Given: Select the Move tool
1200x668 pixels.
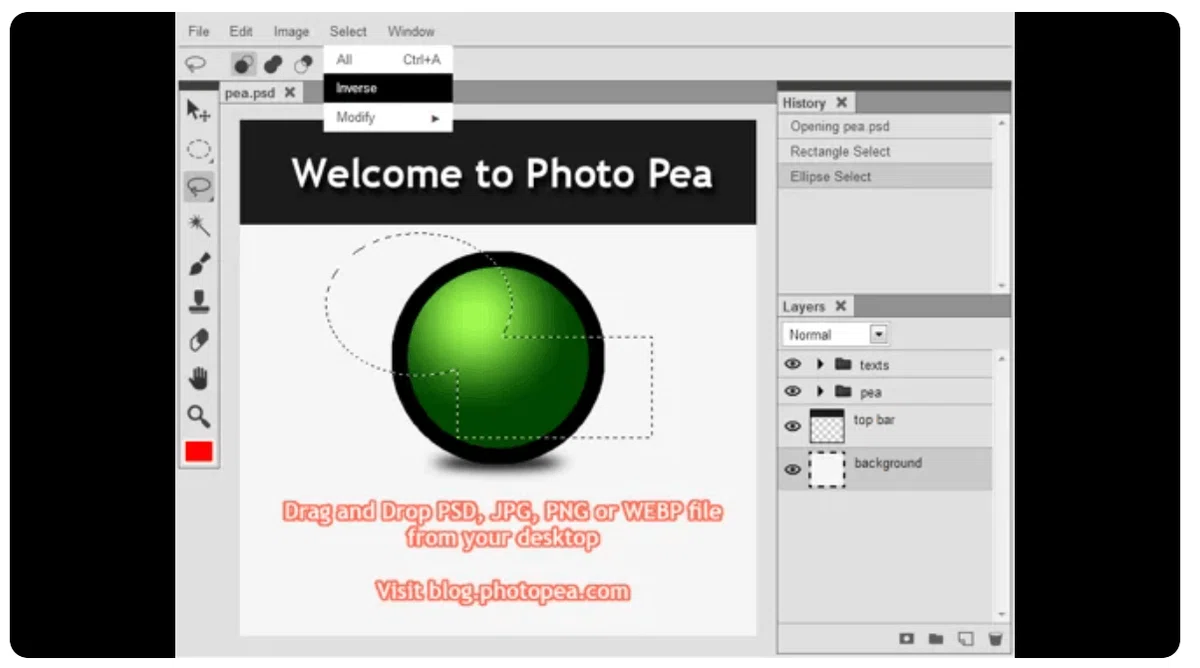Looking at the screenshot, I should 199,112.
